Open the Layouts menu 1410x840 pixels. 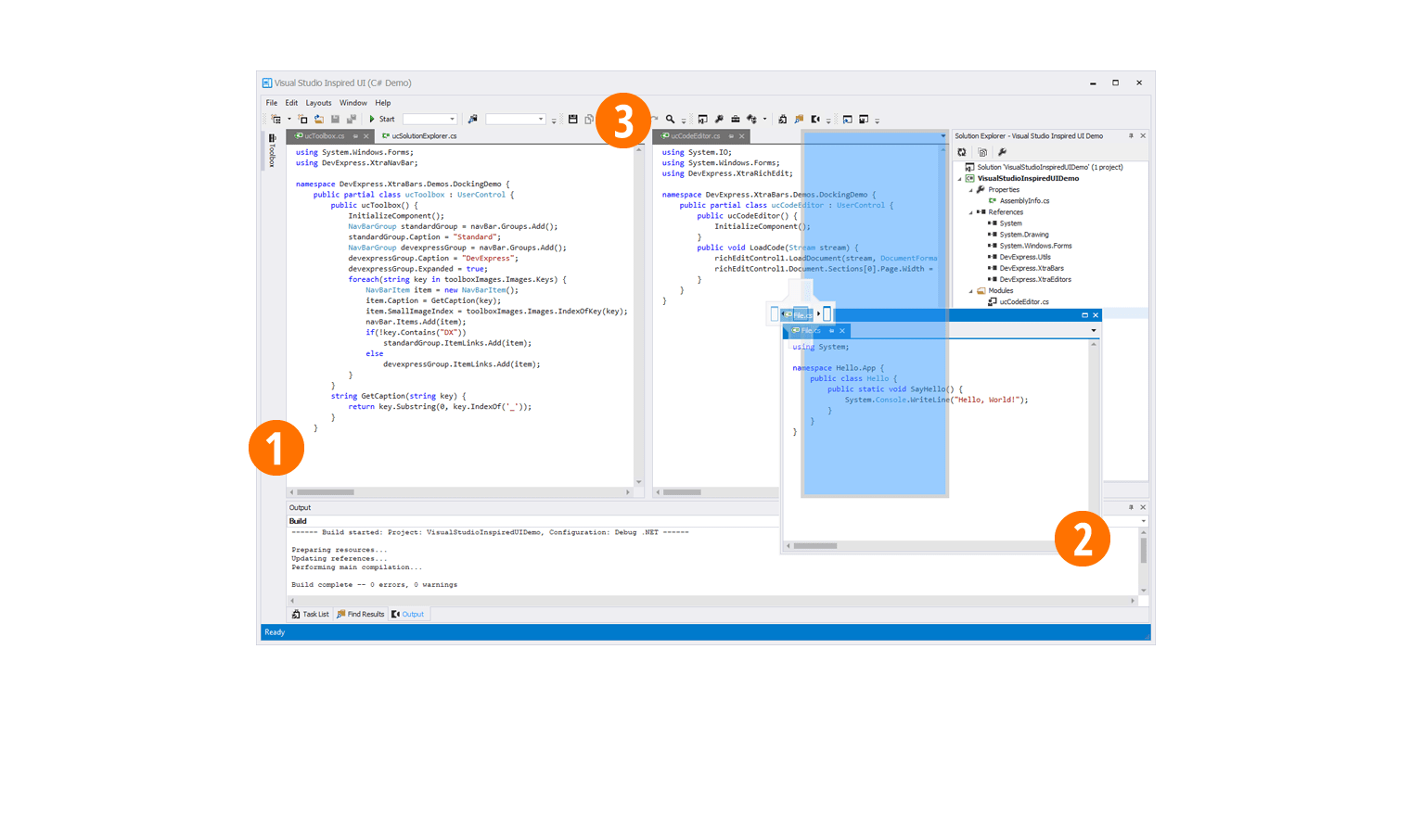pyautogui.click(x=318, y=103)
